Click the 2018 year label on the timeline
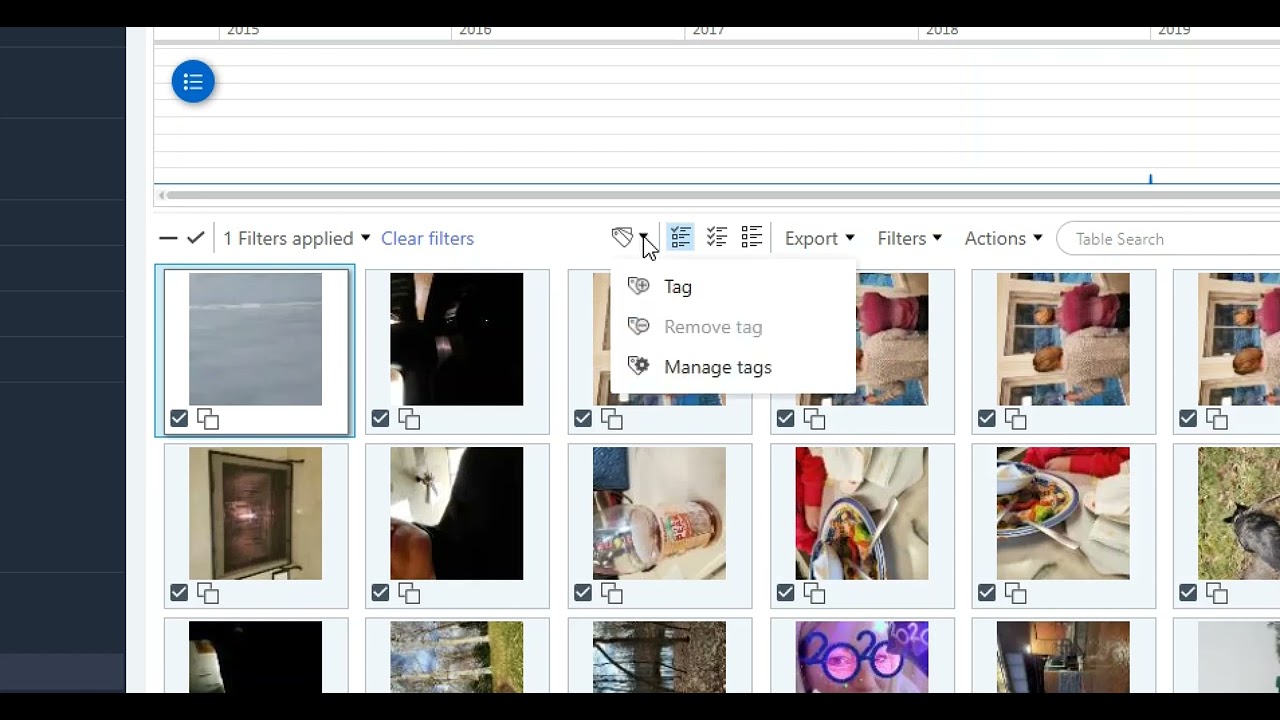 (x=942, y=30)
